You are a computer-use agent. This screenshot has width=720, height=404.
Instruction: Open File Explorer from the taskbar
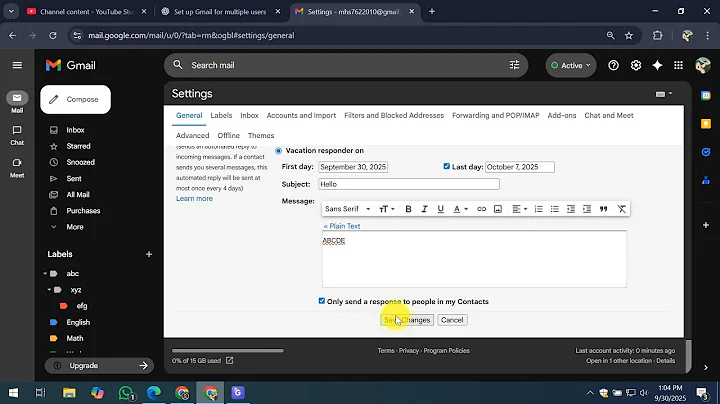tap(69, 393)
